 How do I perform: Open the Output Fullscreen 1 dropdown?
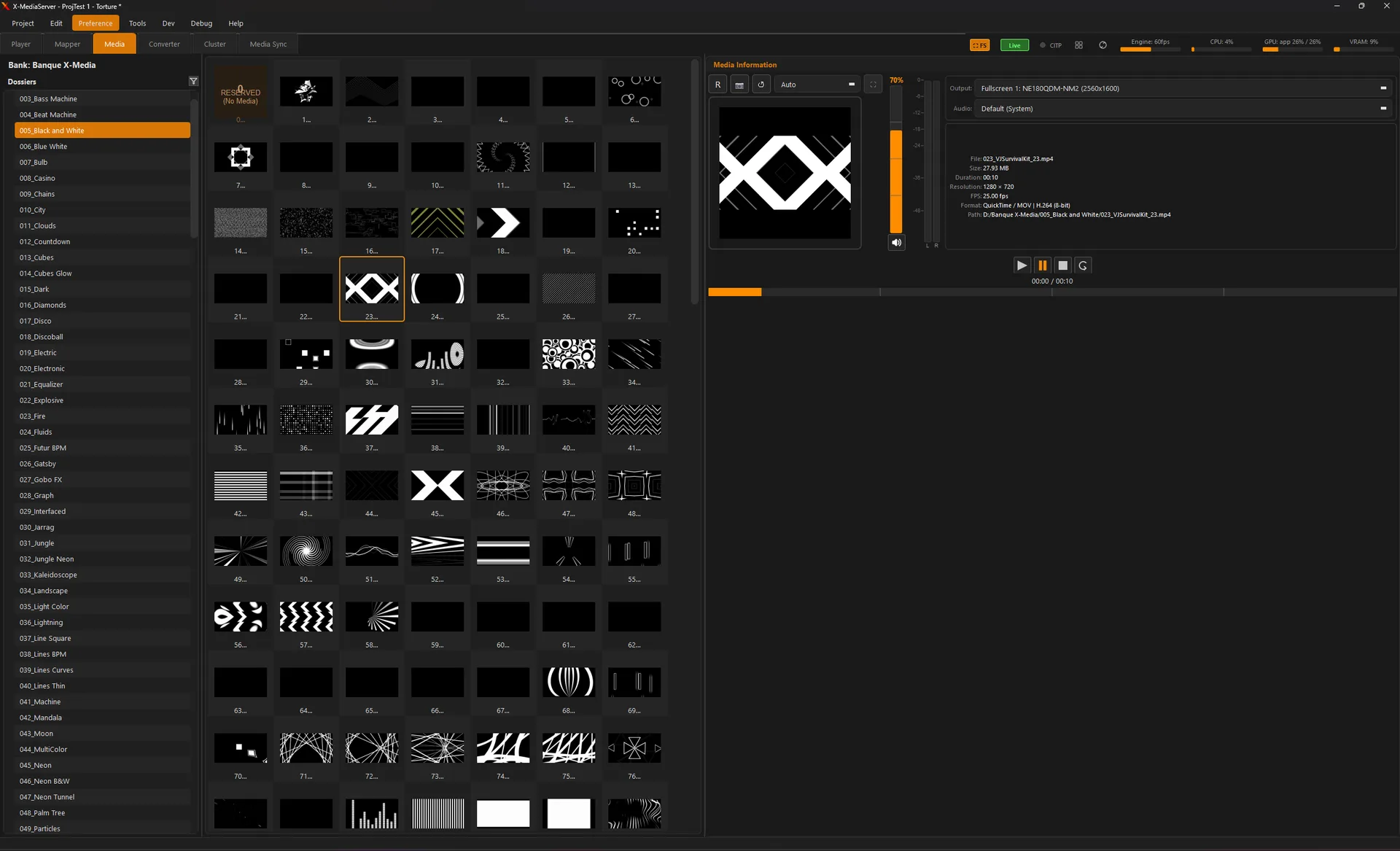point(1183,88)
